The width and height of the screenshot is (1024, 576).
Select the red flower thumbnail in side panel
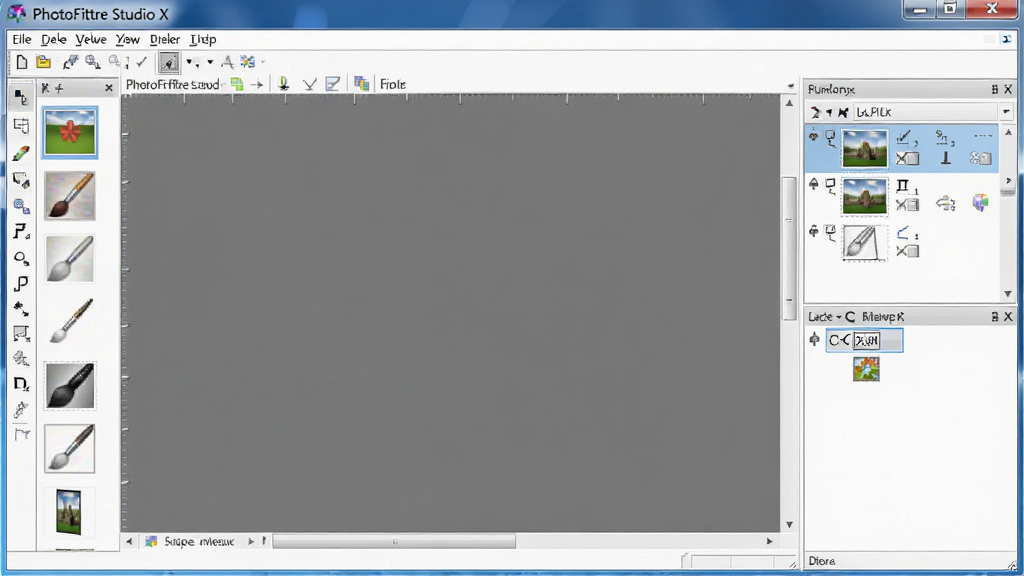70,133
